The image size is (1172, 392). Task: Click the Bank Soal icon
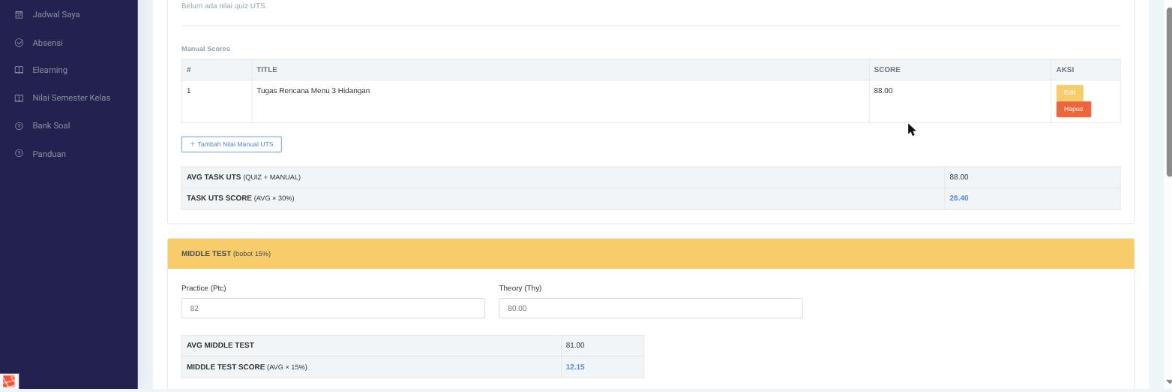pyautogui.click(x=19, y=126)
